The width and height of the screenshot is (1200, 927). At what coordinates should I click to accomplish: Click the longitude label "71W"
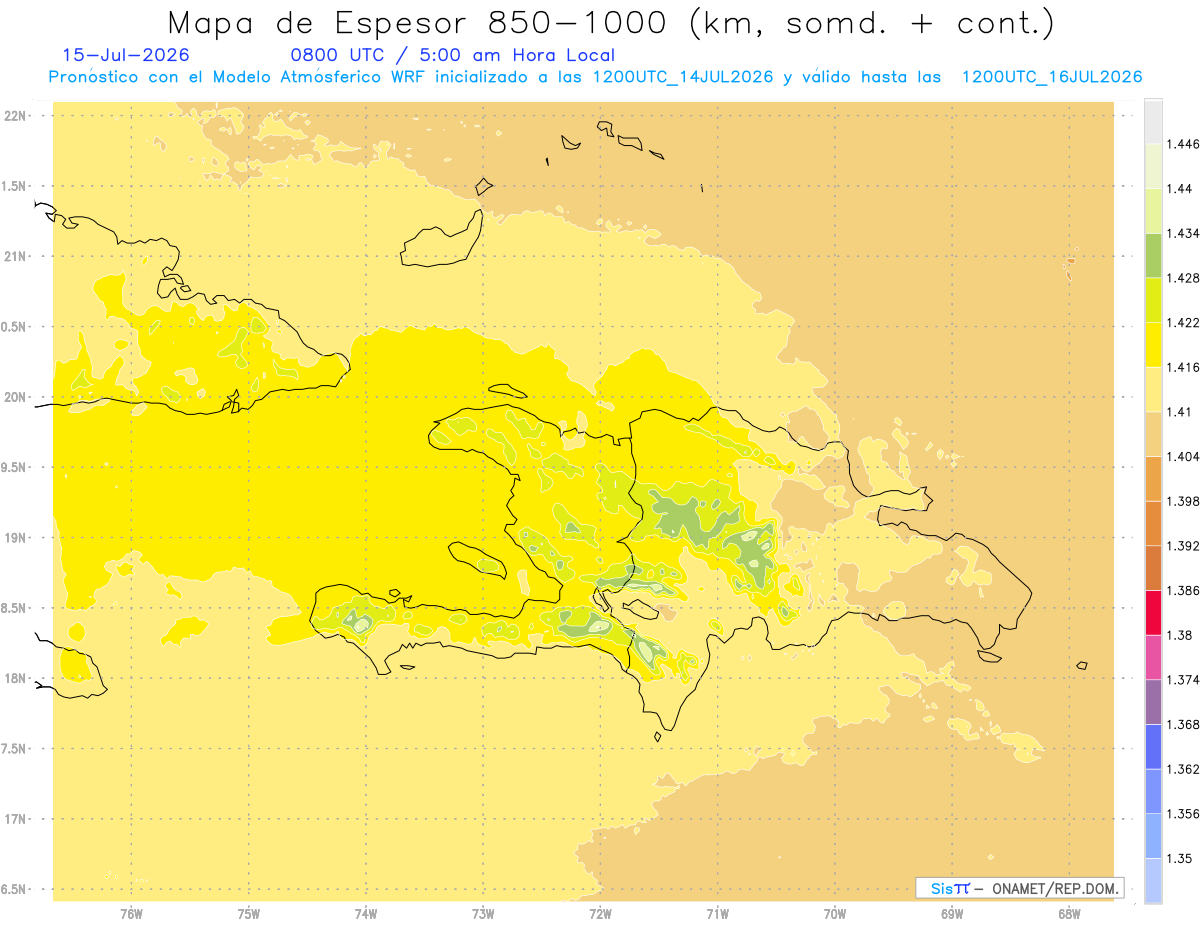click(717, 914)
